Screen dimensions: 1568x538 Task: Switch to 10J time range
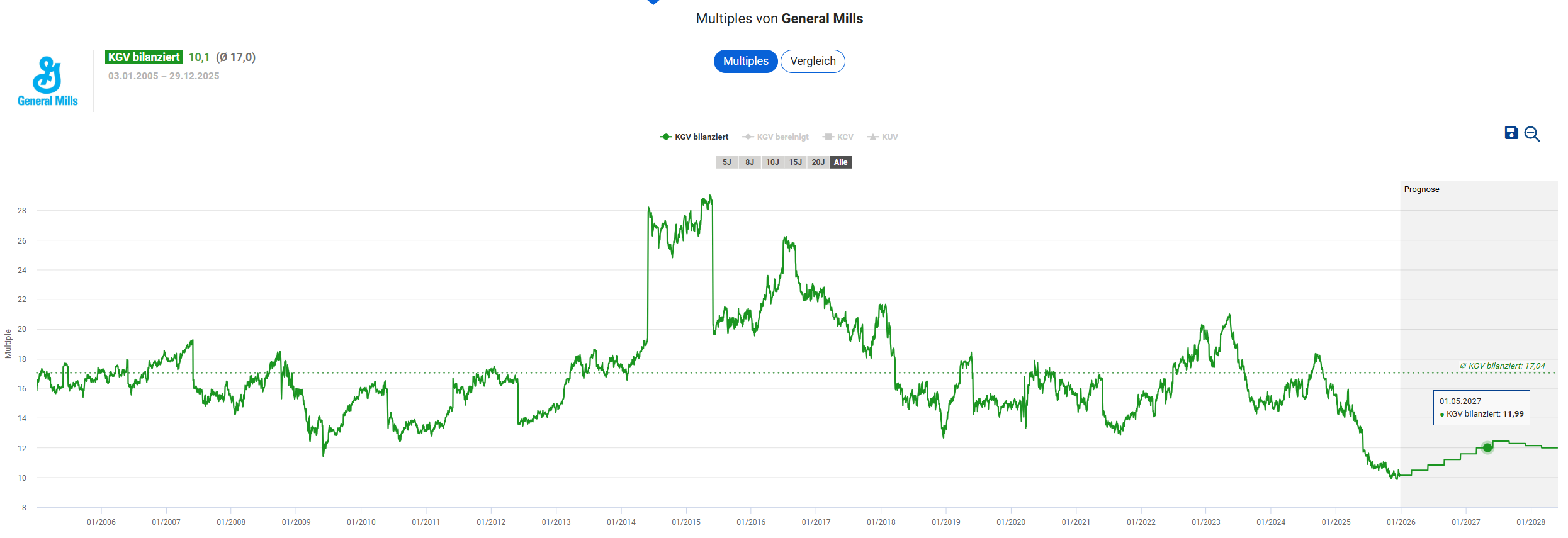click(x=772, y=162)
